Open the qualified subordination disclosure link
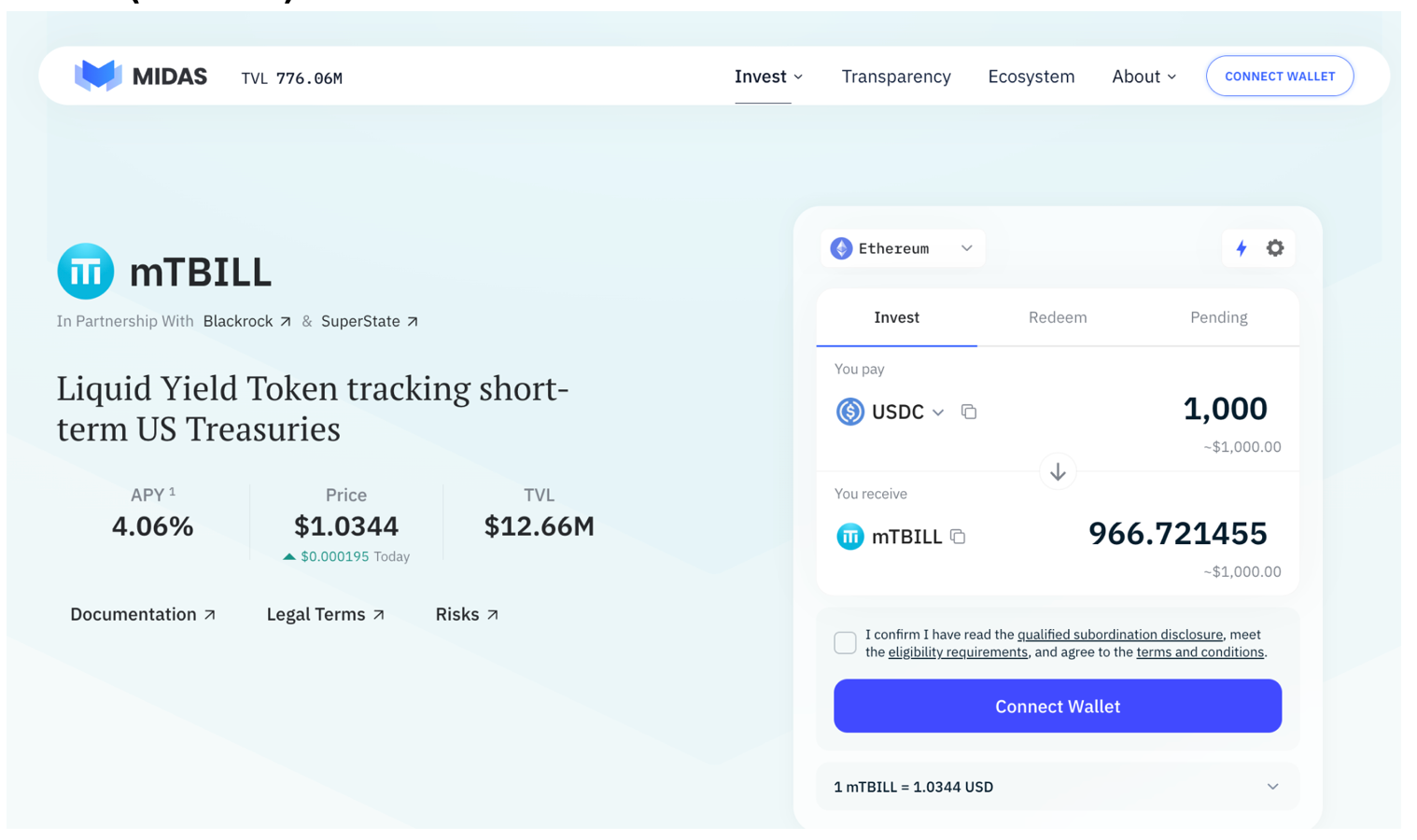Viewport: 1417px width, 840px height. (x=1119, y=635)
